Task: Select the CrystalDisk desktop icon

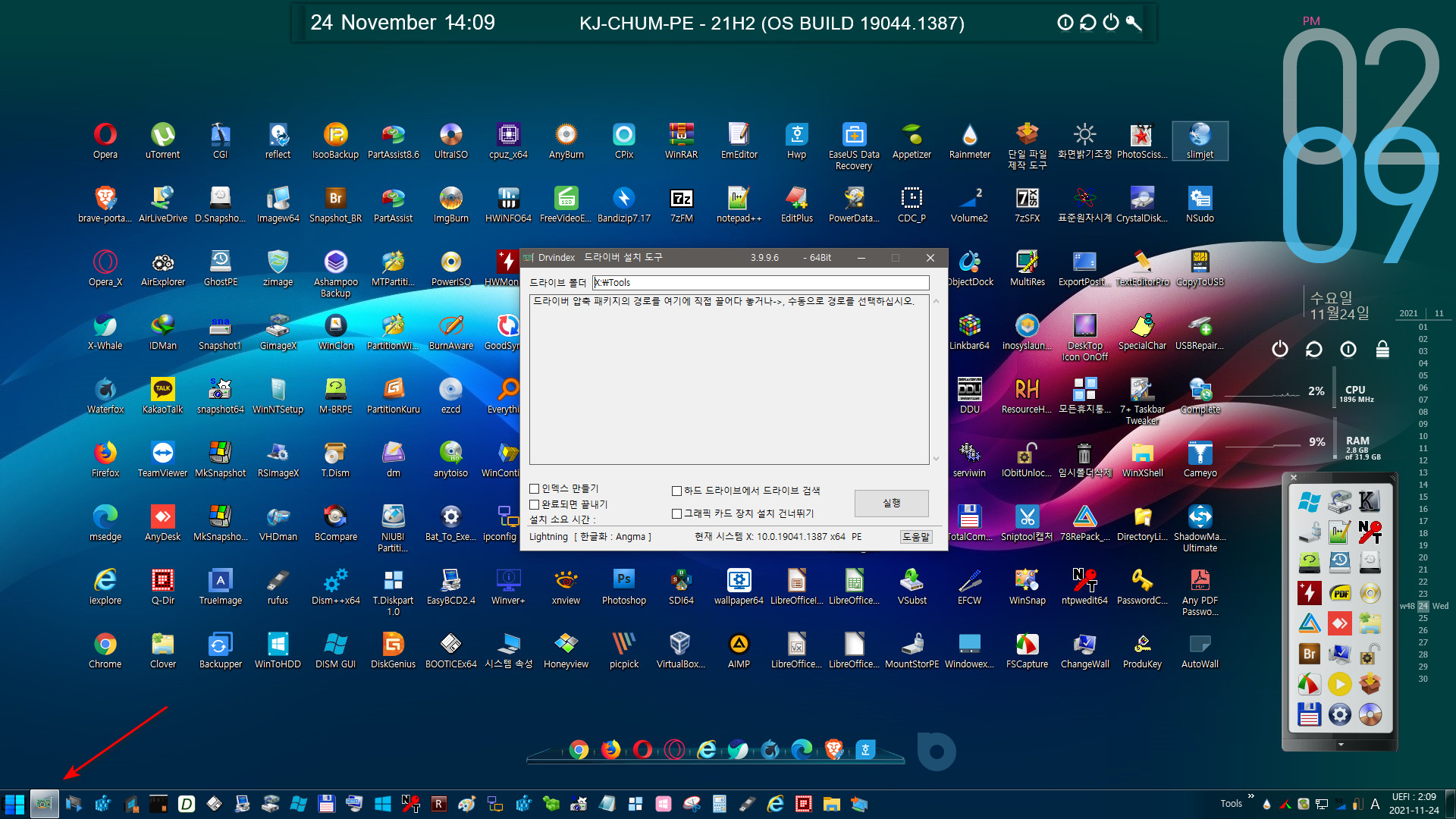Action: 1142,205
